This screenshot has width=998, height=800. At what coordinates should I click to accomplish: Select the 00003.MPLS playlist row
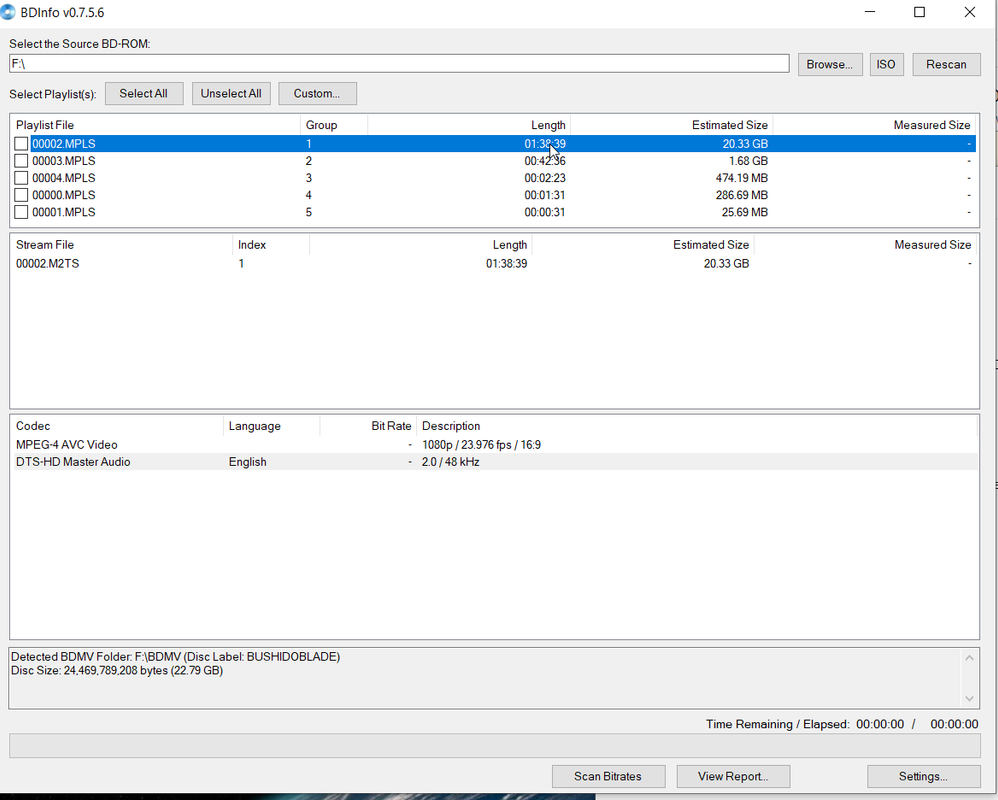(x=494, y=161)
